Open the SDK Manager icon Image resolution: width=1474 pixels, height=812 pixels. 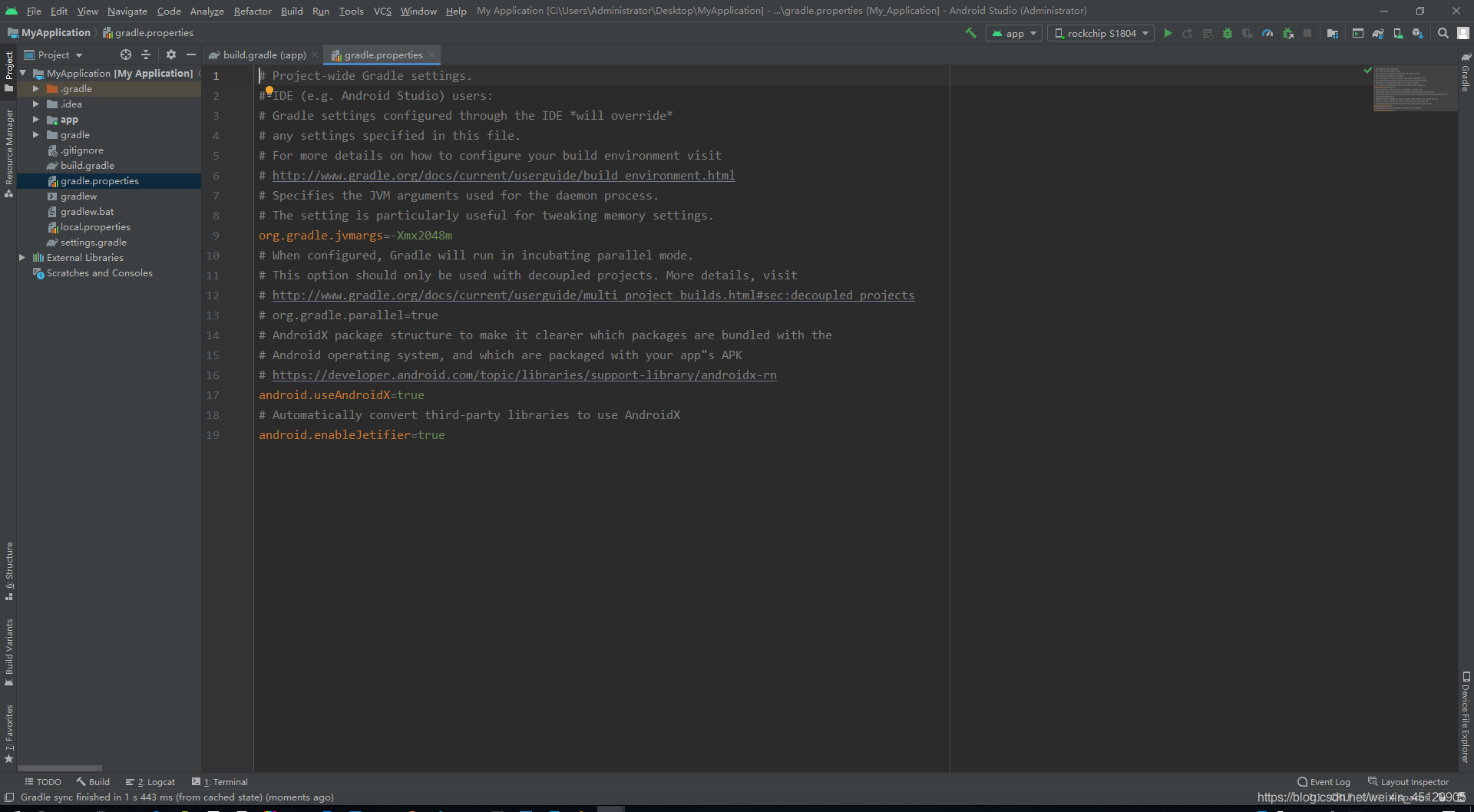click(1418, 33)
